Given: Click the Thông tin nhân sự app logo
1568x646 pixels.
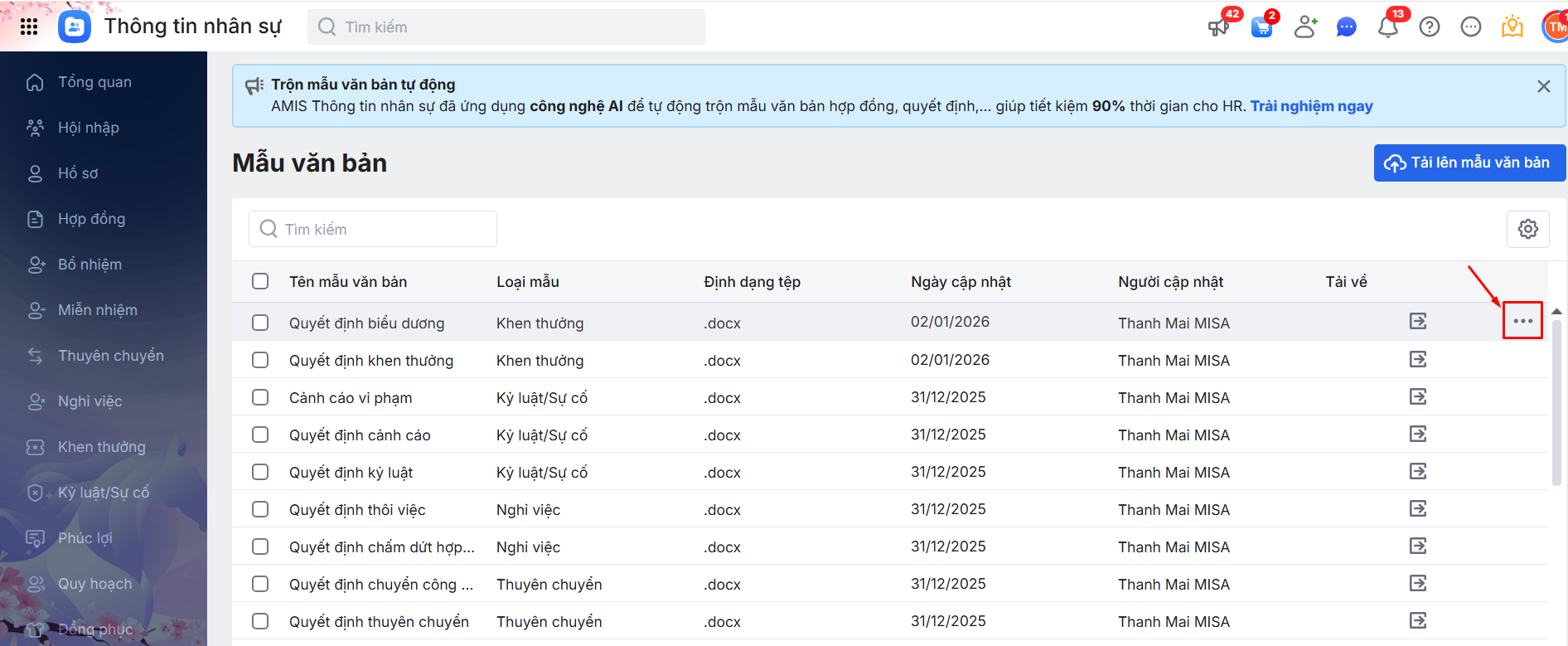Looking at the screenshot, I should 75,27.
